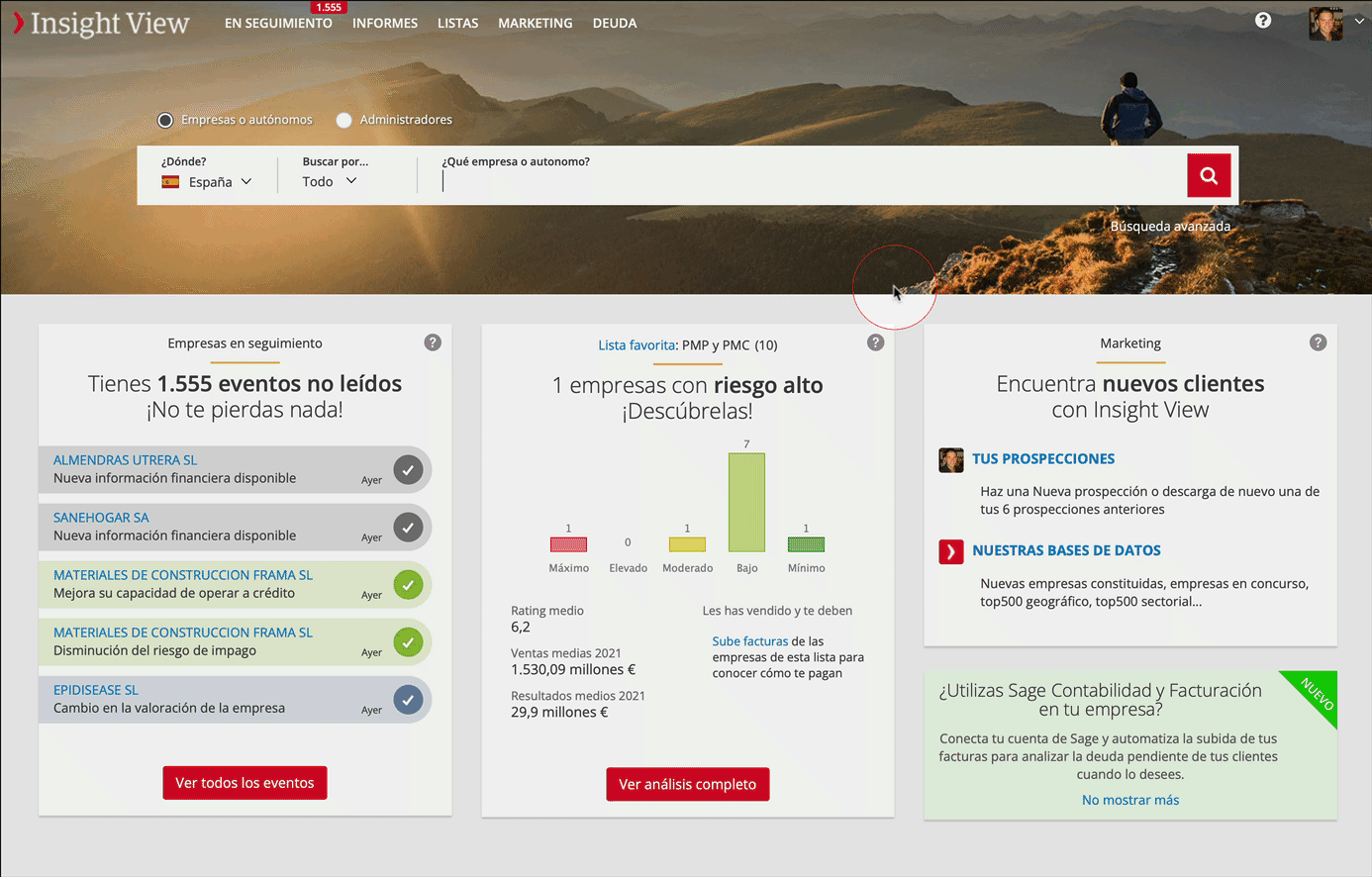
Task: Click the user profile avatar
Action: (x=1325, y=24)
